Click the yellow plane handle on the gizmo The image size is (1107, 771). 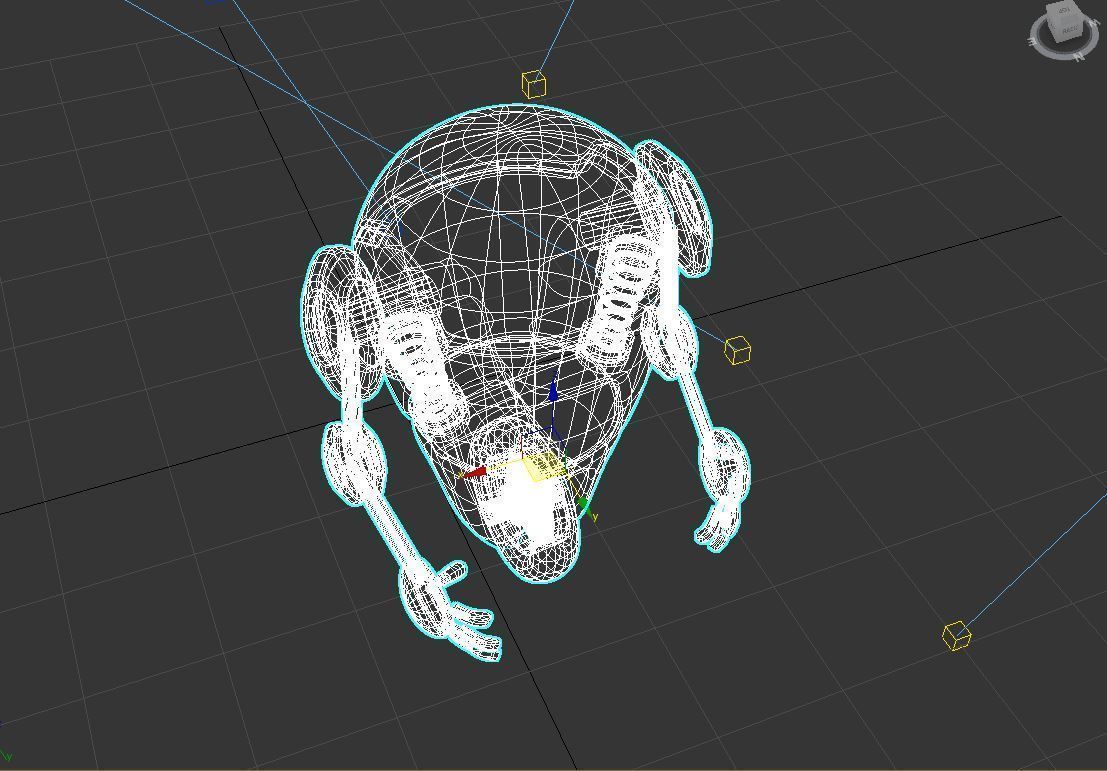540,467
